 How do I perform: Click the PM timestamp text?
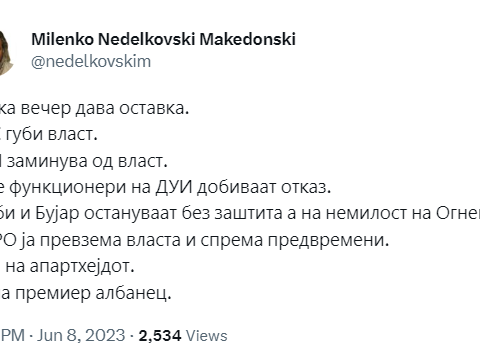tap(13, 335)
